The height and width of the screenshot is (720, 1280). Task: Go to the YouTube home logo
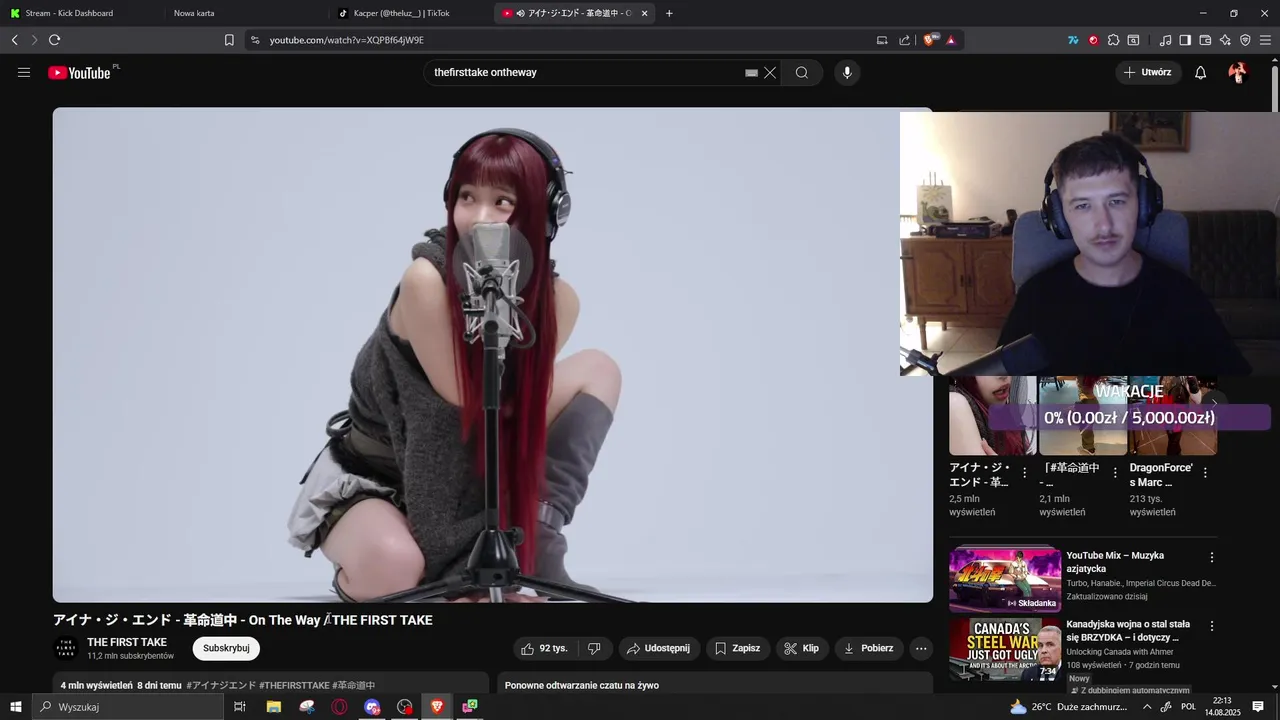point(79,72)
